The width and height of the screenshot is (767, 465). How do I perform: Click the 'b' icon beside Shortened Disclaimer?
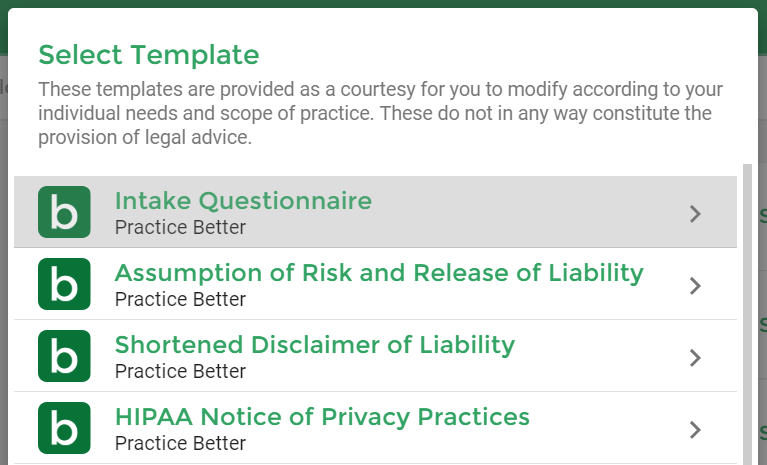[x=64, y=355]
